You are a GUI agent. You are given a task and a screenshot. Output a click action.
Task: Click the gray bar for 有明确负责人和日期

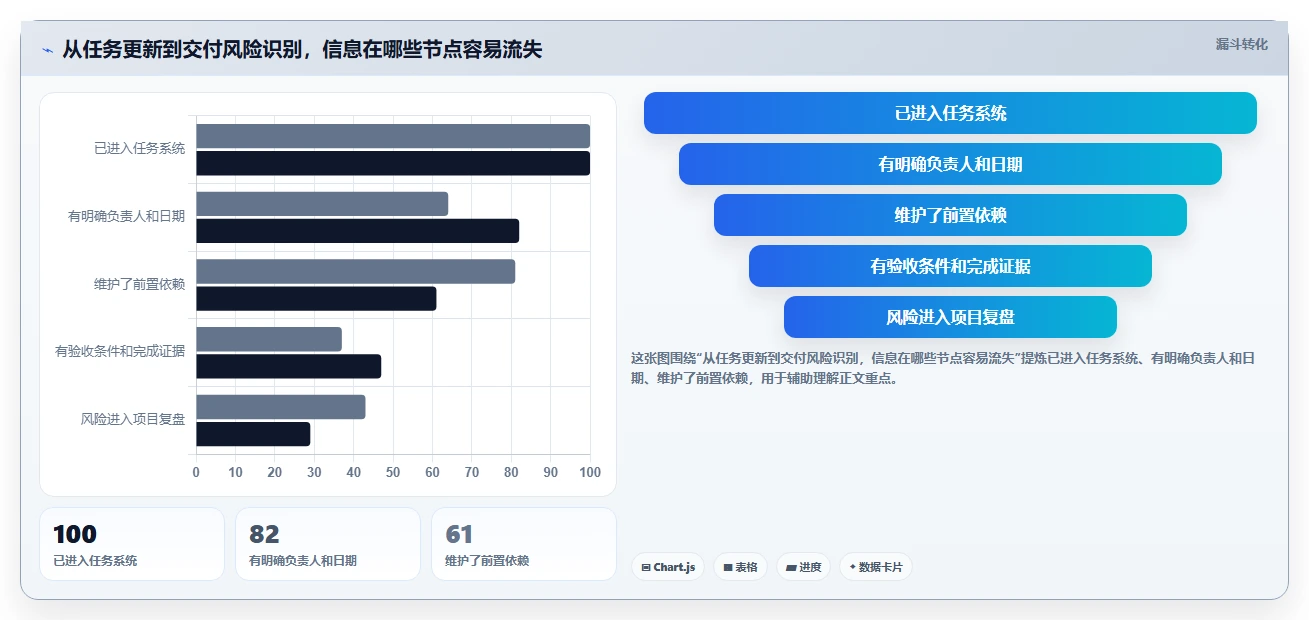(322, 204)
